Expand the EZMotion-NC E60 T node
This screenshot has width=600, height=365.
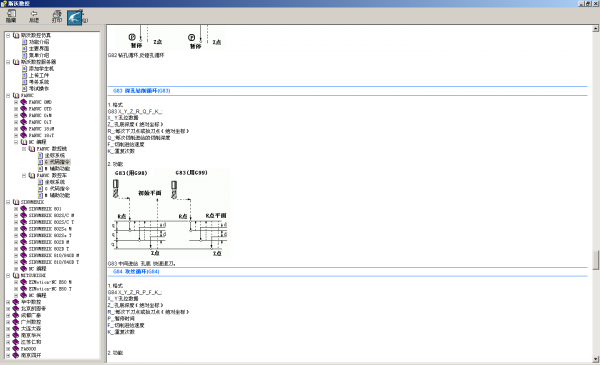16,289
